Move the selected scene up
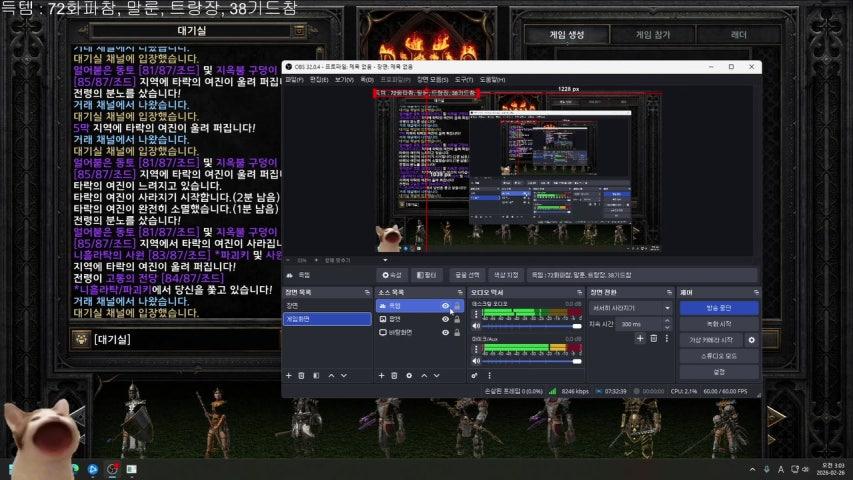Screen dimensions: 853x480 tap(331, 376)
